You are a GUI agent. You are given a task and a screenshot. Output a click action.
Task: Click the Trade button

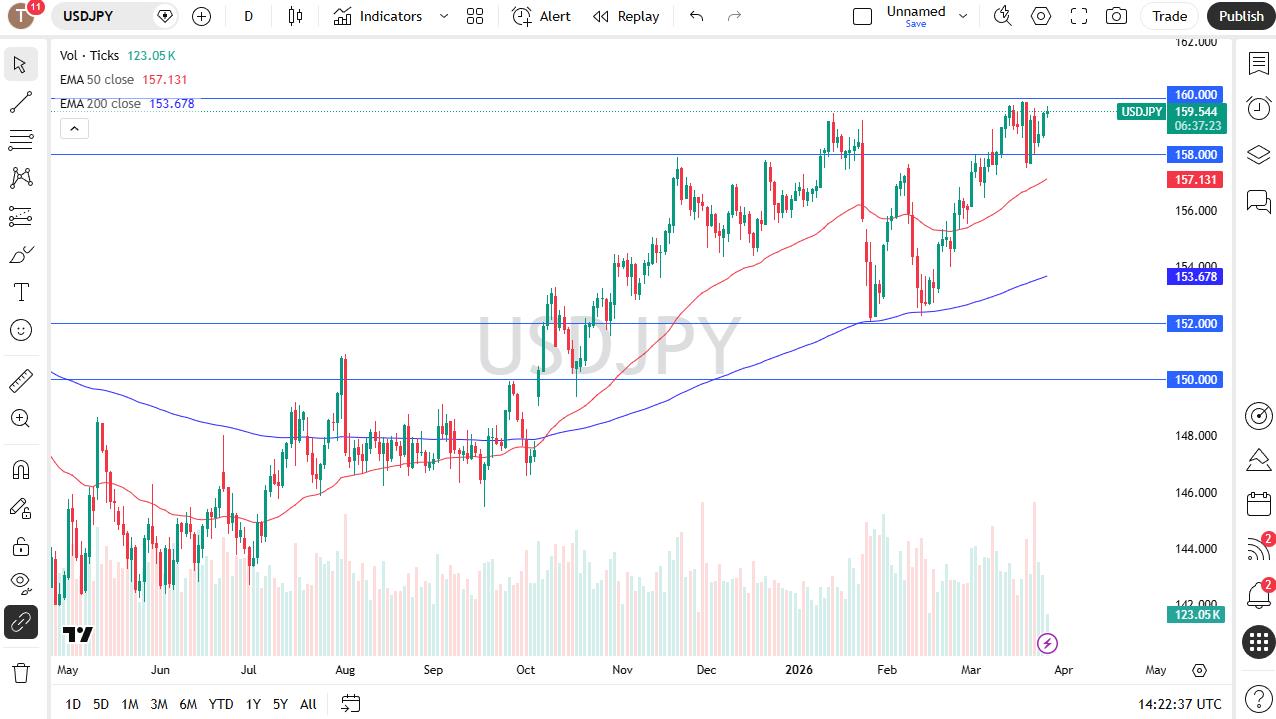[x=1168, y=16]
